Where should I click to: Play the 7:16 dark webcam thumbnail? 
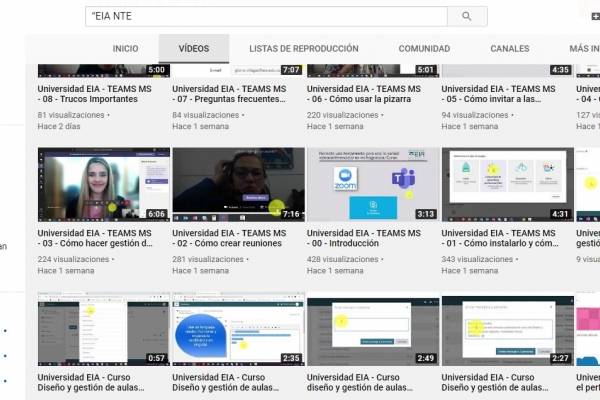point(238,184)
